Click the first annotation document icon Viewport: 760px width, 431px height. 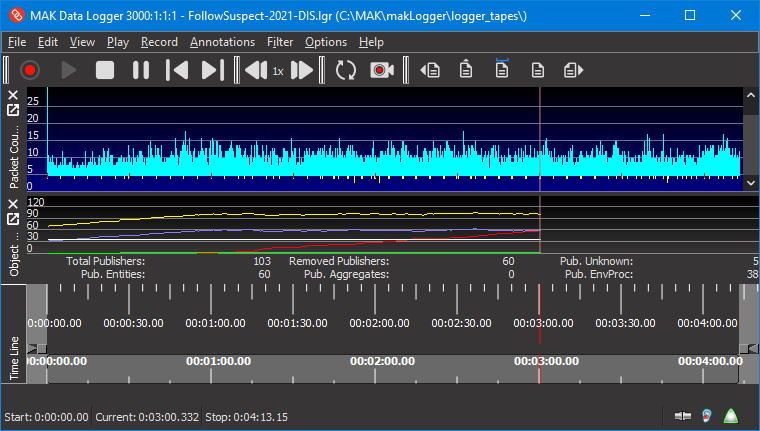point(431,70)
